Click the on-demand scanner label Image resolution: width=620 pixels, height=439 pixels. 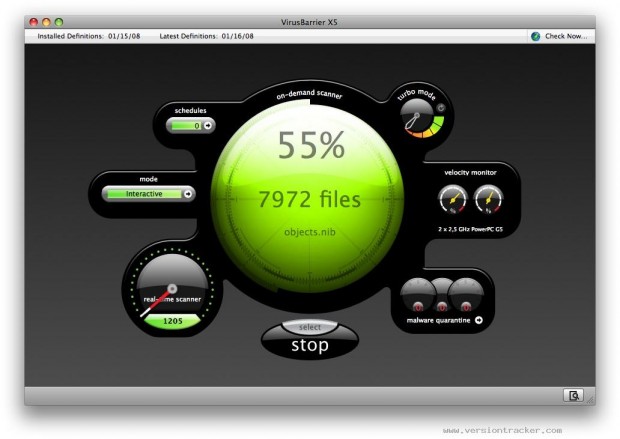click(309, 95)
